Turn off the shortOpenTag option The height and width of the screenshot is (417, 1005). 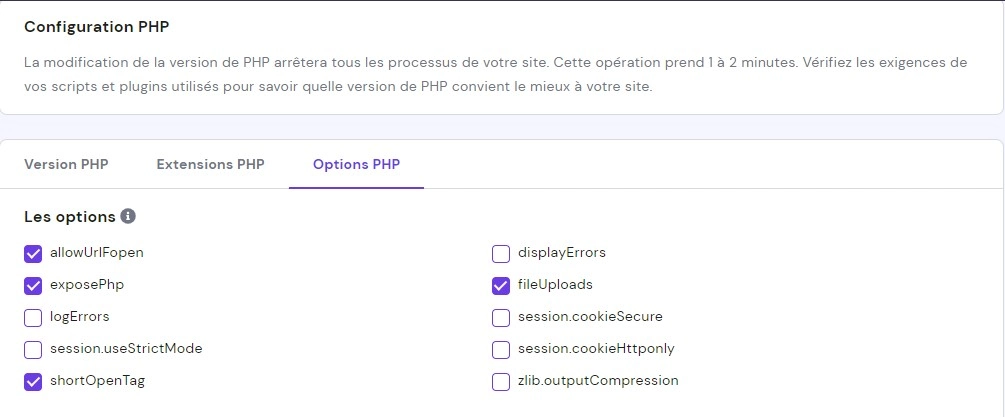(33, 381)
